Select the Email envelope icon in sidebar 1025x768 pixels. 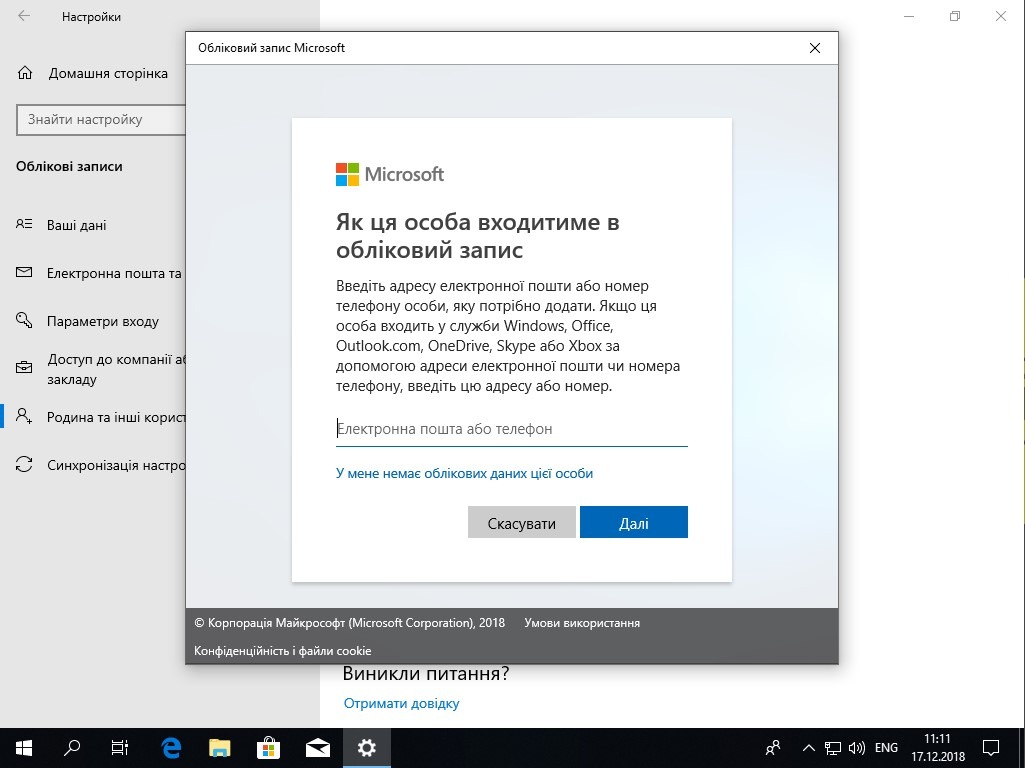24,273
